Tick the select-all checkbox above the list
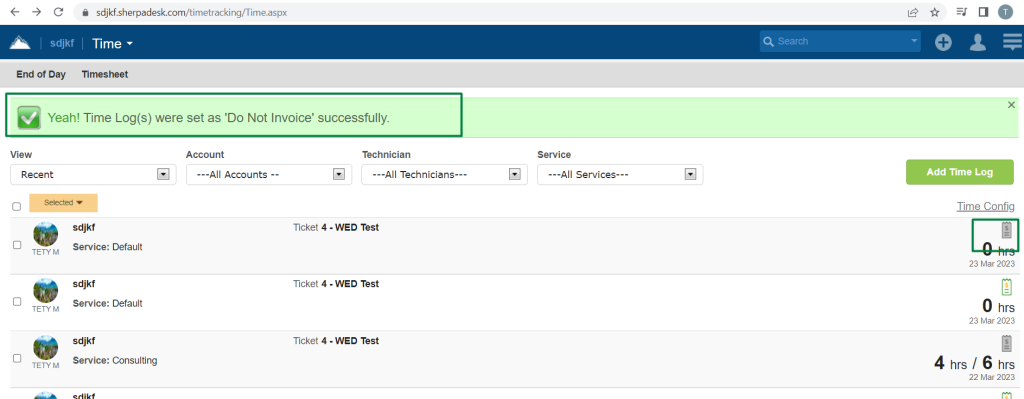 pyautogui.click(x=16, y=206)
